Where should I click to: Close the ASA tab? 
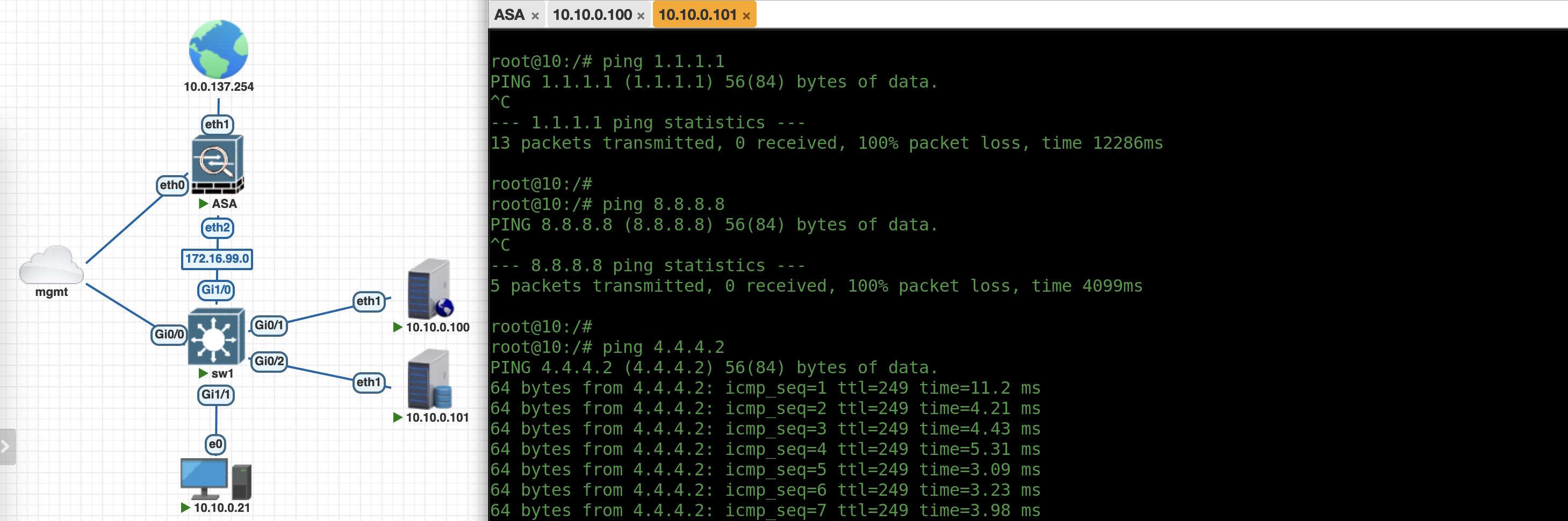535,16
